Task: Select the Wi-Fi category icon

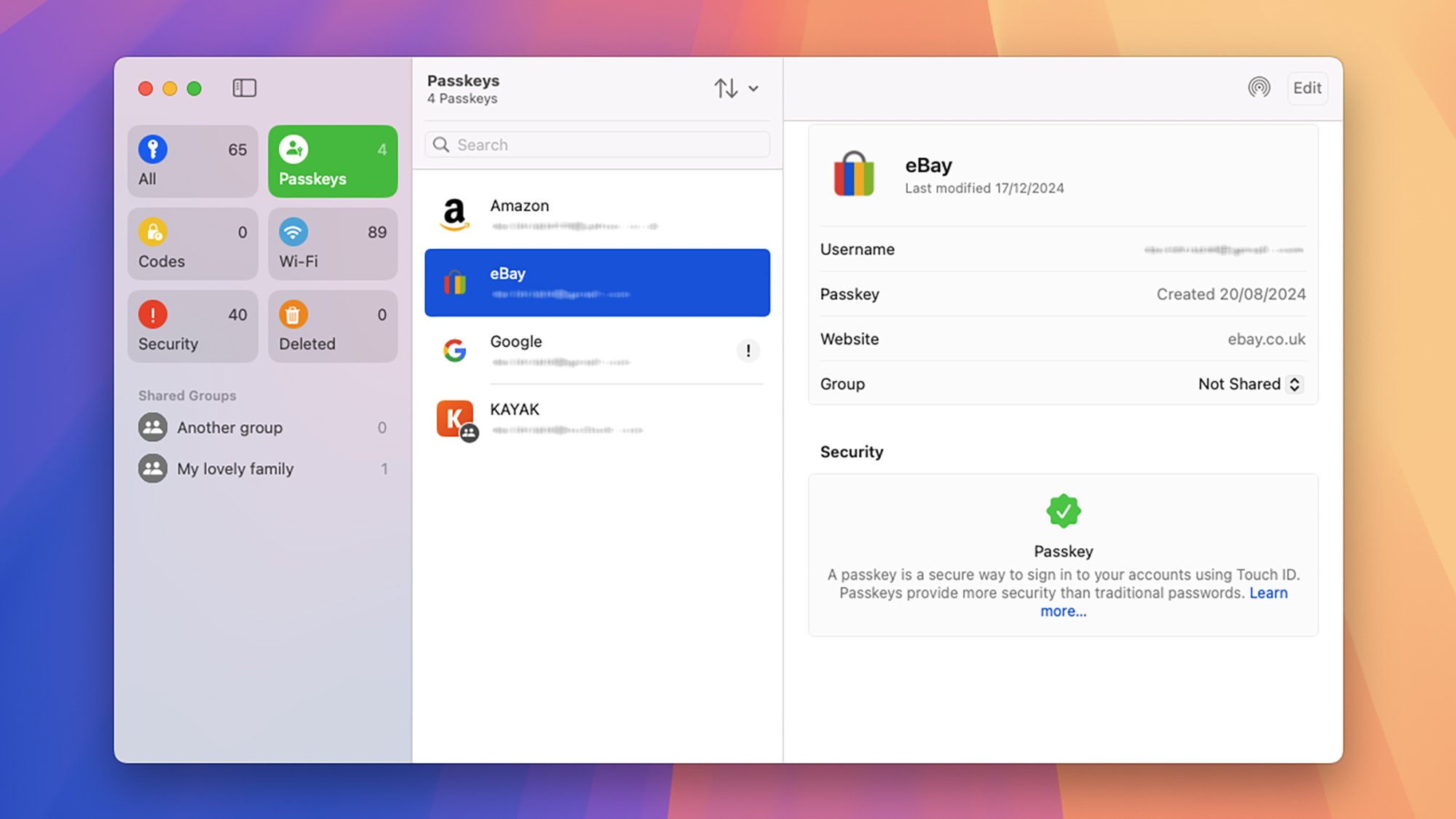Action: [x=293, y=231]
